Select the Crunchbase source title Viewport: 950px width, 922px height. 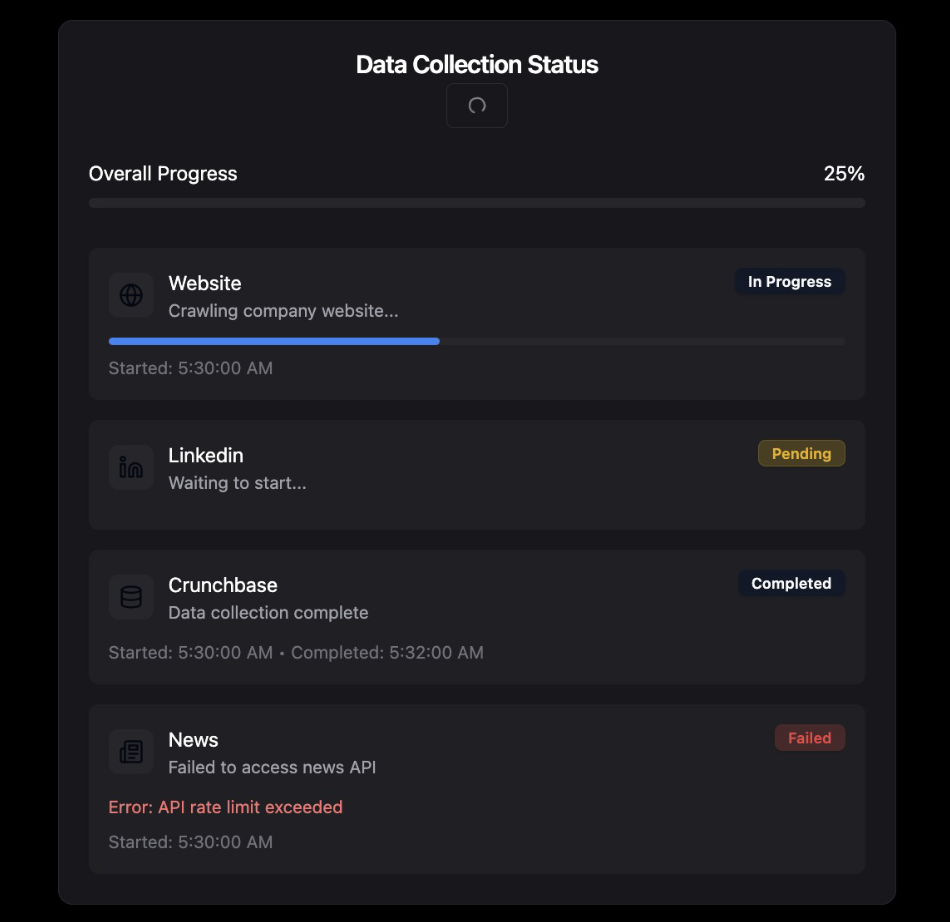[x=223, y=585]
